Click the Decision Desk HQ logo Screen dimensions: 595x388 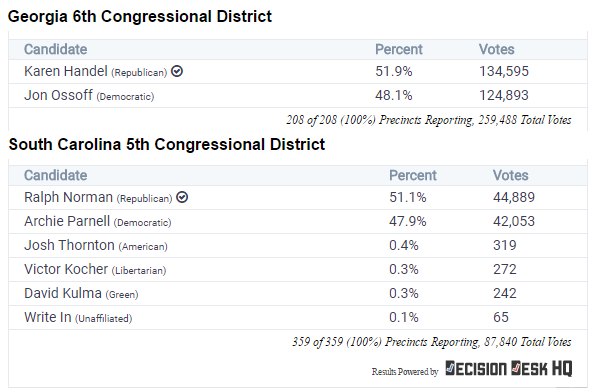click(x=508, y=368)
